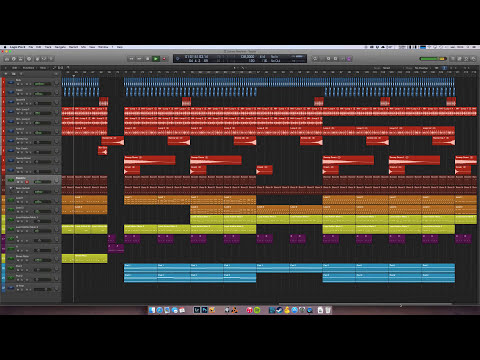Fast forward with the transport forward button
Image resolution: width=480 pixels, height=360 pixels.
pyautogui.click(x=139, y=59)
